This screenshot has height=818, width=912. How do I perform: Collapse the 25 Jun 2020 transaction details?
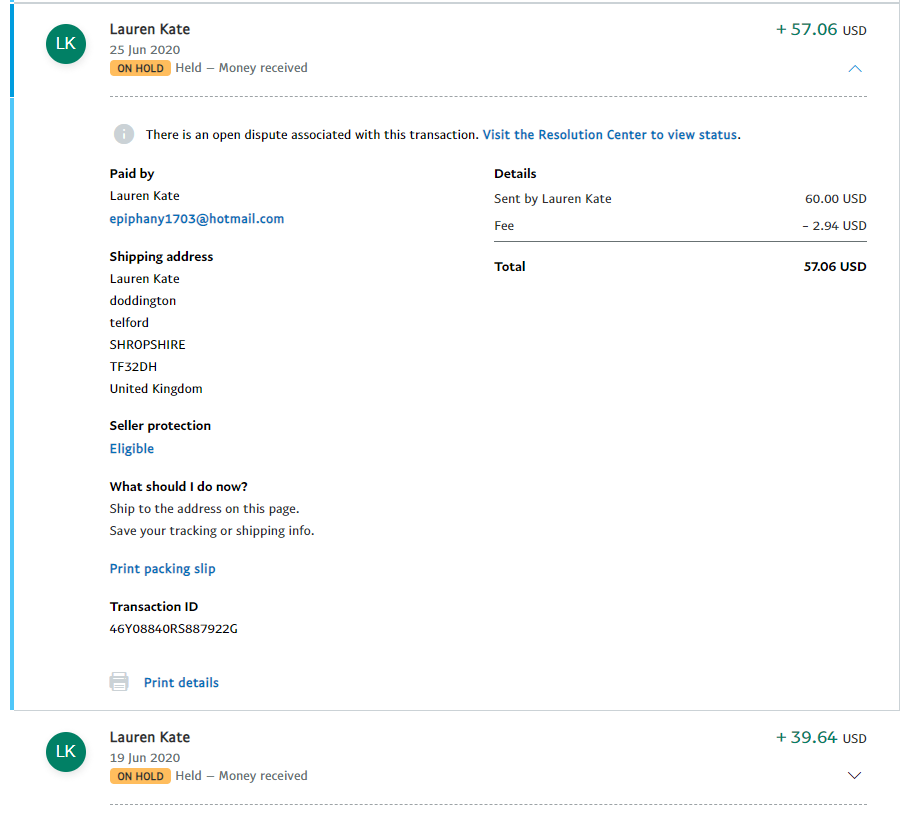pos(854,69)
